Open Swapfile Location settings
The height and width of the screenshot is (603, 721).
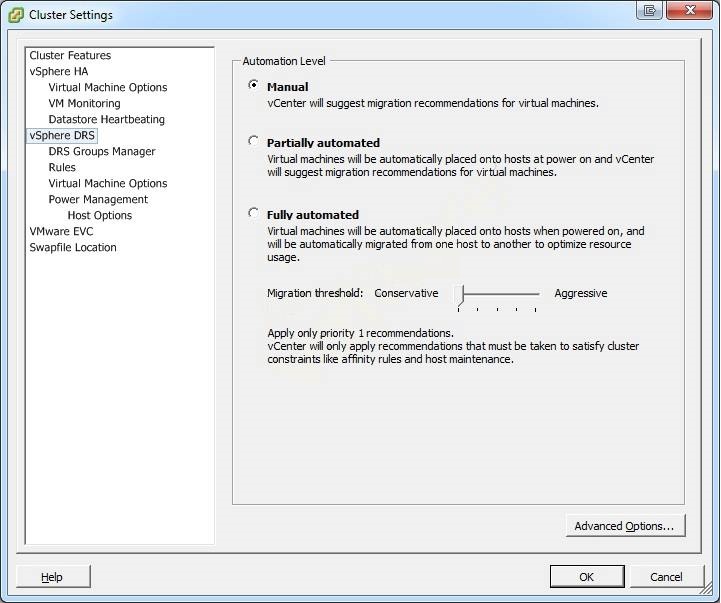coord(73,247)
